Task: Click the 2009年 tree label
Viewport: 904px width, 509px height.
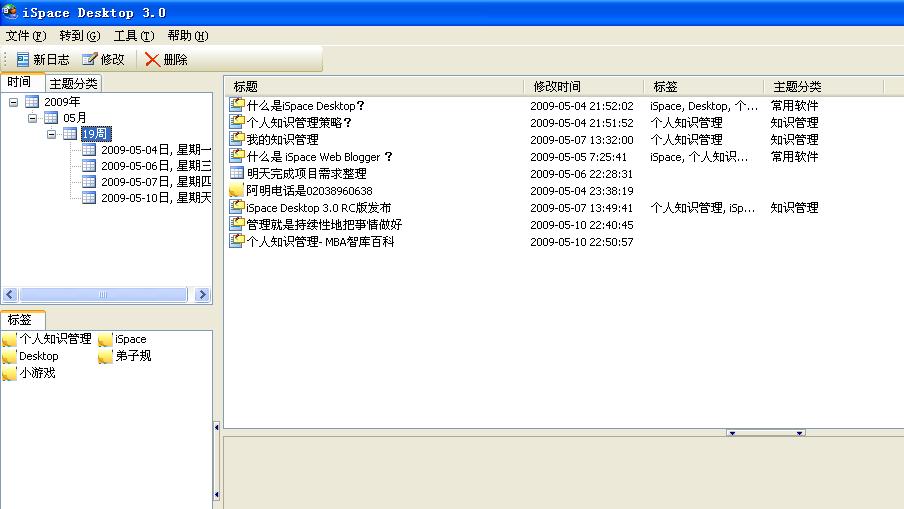Action: (x=62, y=102)
